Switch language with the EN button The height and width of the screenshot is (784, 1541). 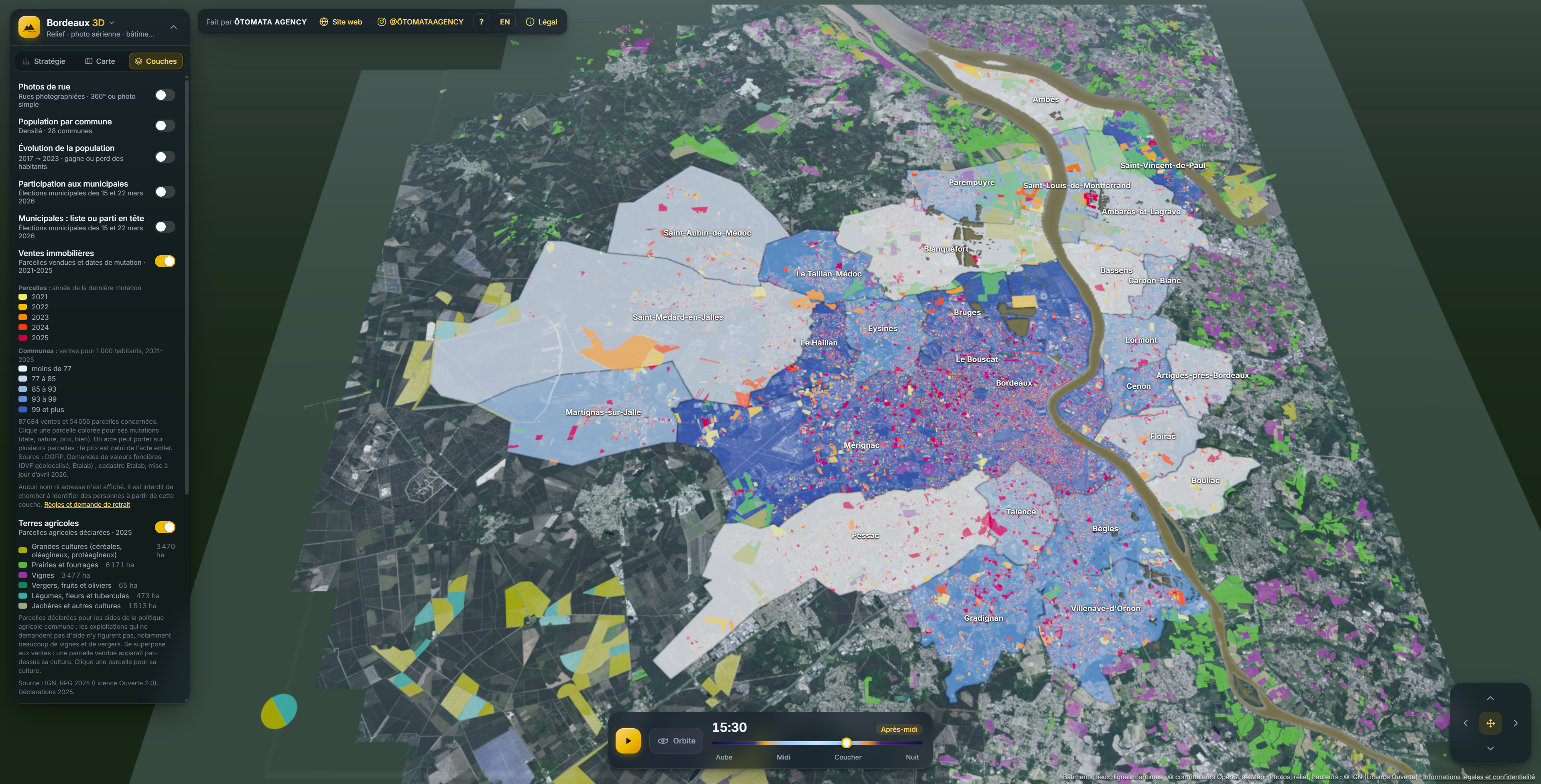505,22
